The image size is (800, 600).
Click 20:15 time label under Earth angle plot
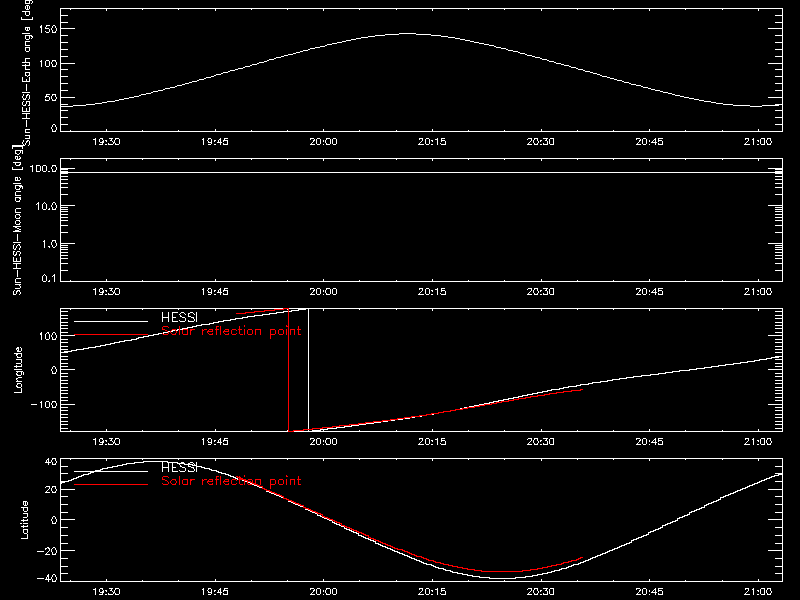click(x=432, y=142)
